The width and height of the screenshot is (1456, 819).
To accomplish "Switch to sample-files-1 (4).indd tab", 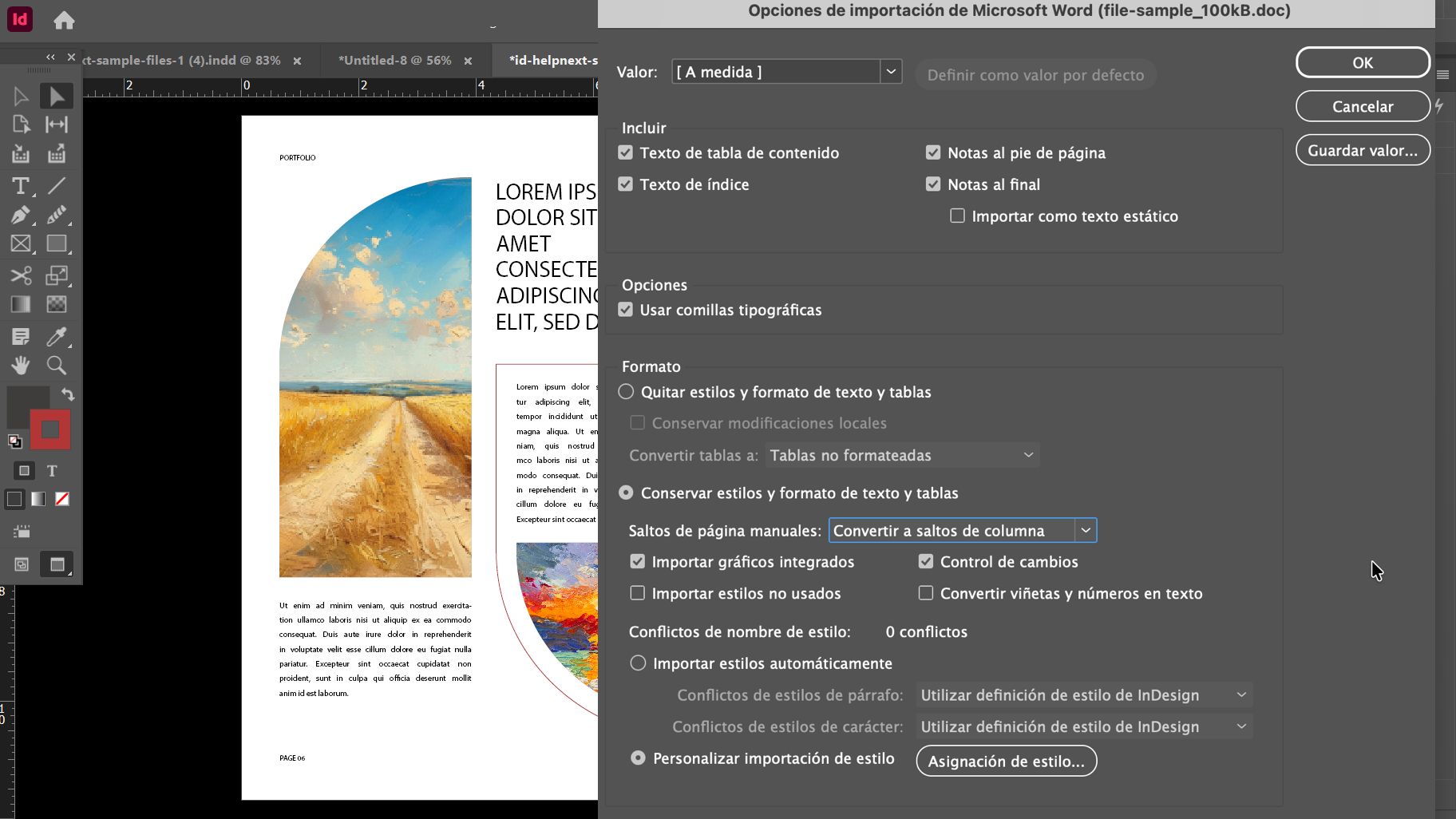I will 182,61.
